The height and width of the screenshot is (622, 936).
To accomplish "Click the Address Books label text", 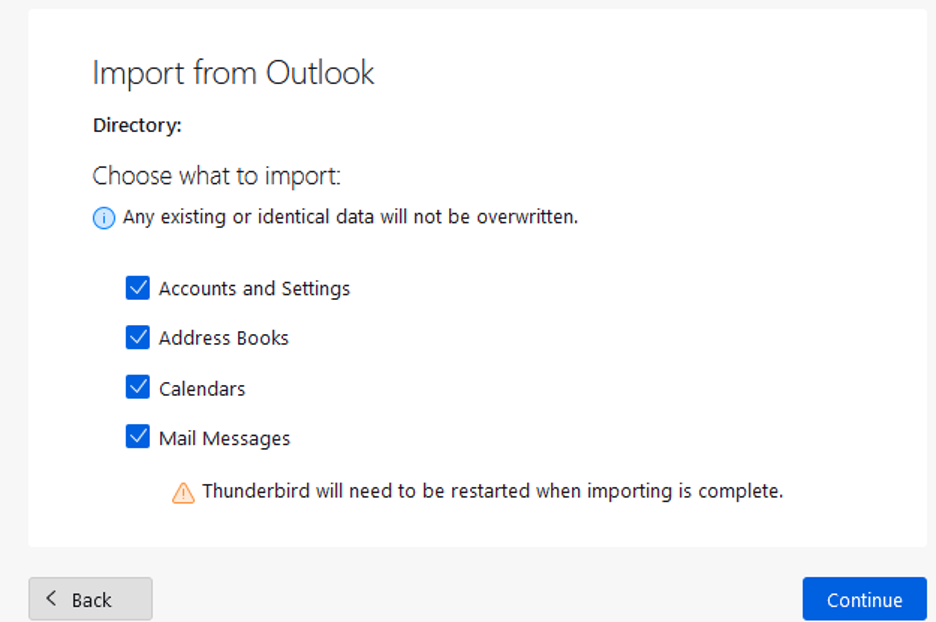I will coord(223,339).
